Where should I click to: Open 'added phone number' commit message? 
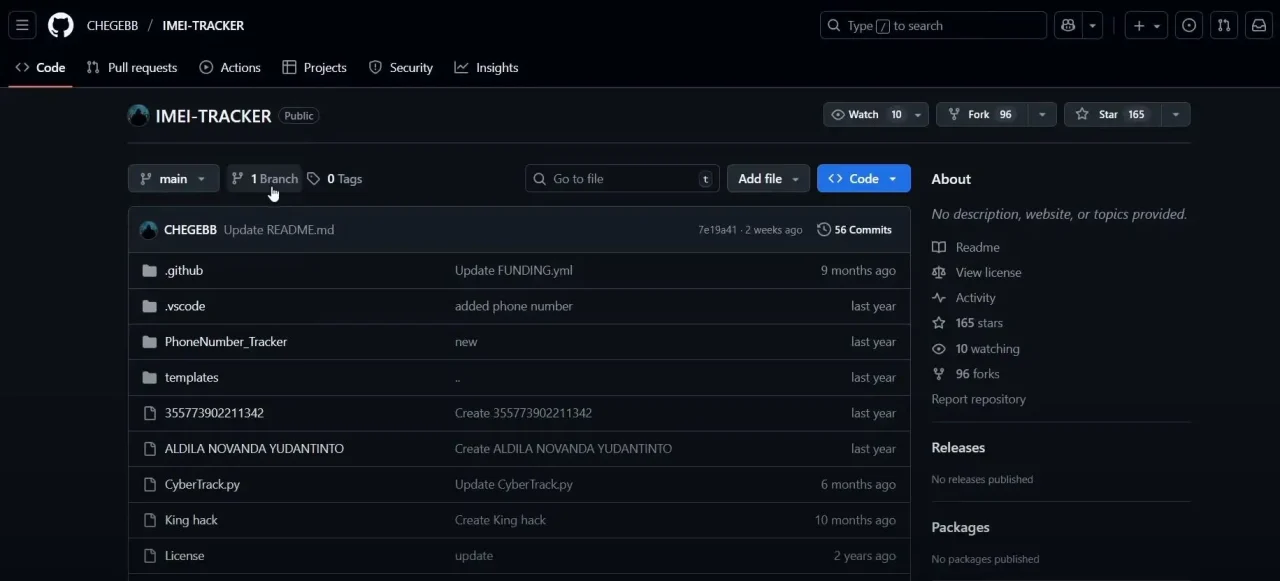click(x=514, y=306)
